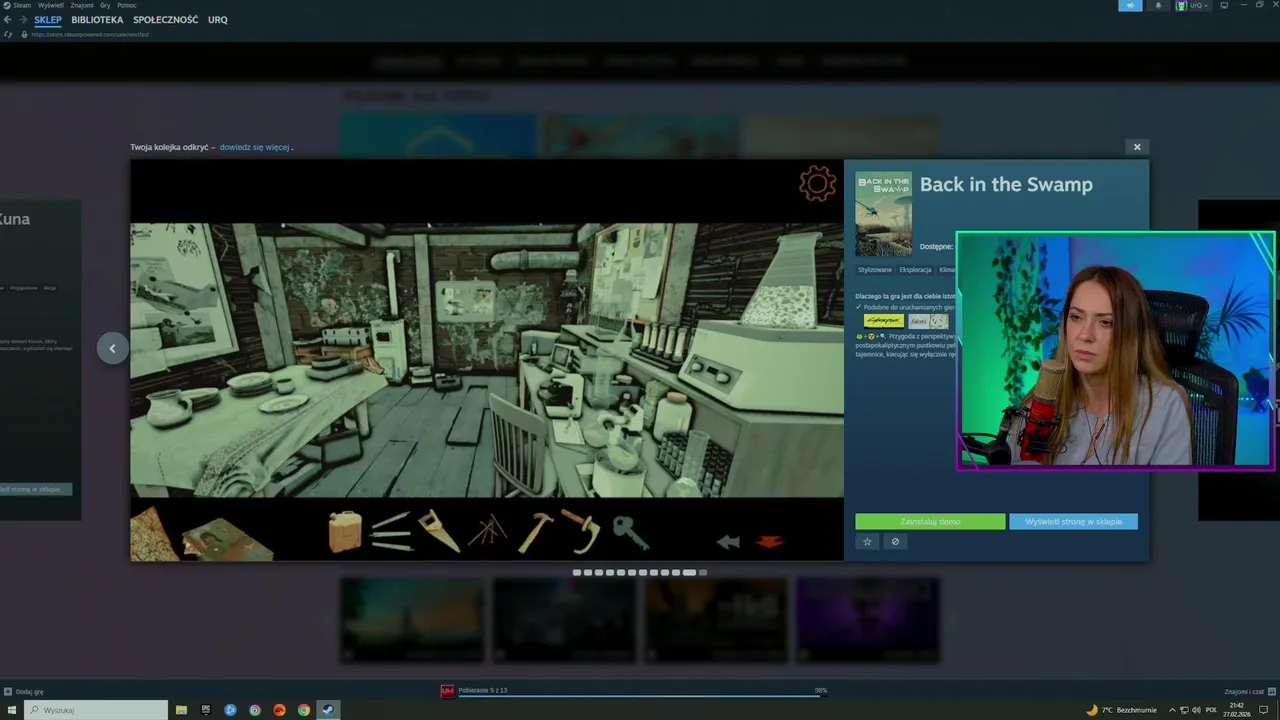Open the Znajomi menu

82,5
